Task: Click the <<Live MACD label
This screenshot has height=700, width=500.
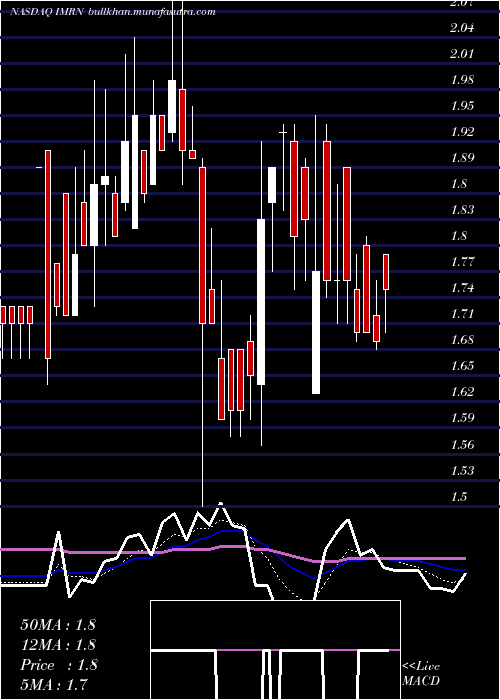Action: click(x=421, y=673)
